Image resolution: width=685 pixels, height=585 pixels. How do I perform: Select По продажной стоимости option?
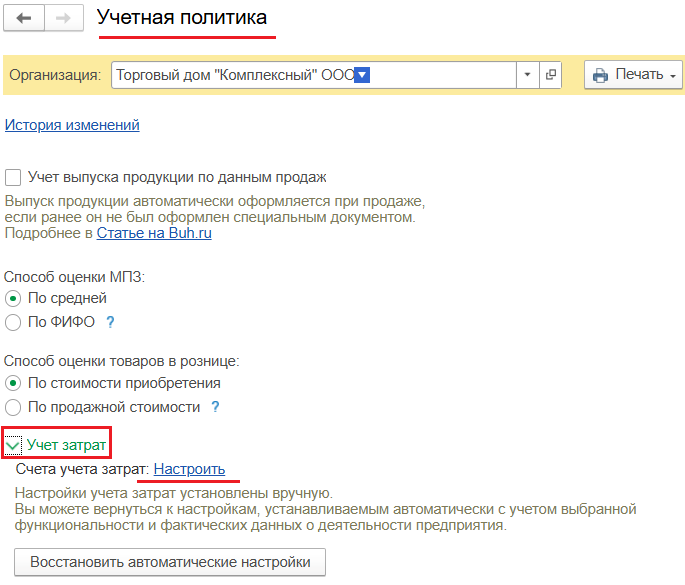(13, 407)
